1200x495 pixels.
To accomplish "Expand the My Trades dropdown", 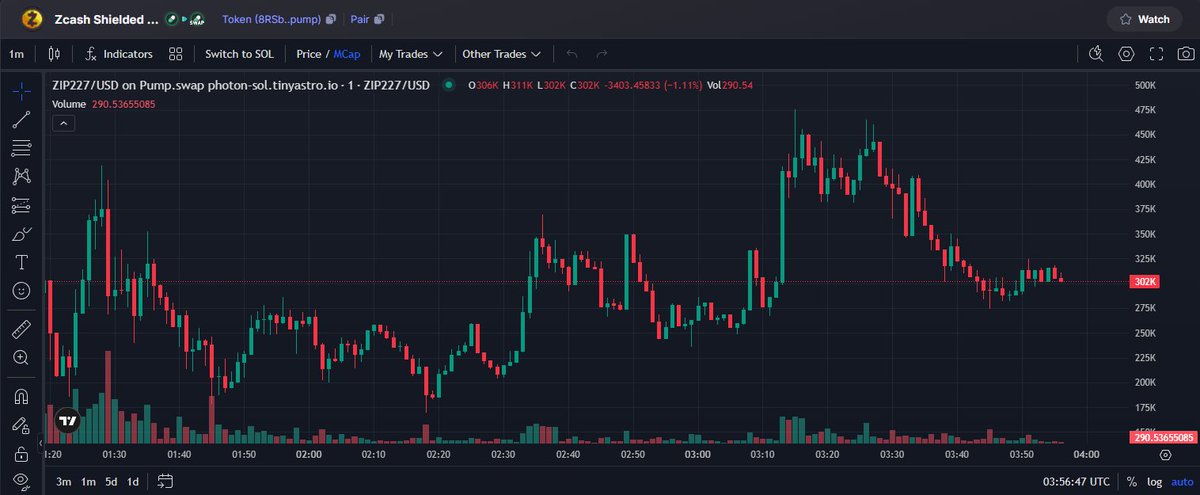I will (x=412, y=54).
